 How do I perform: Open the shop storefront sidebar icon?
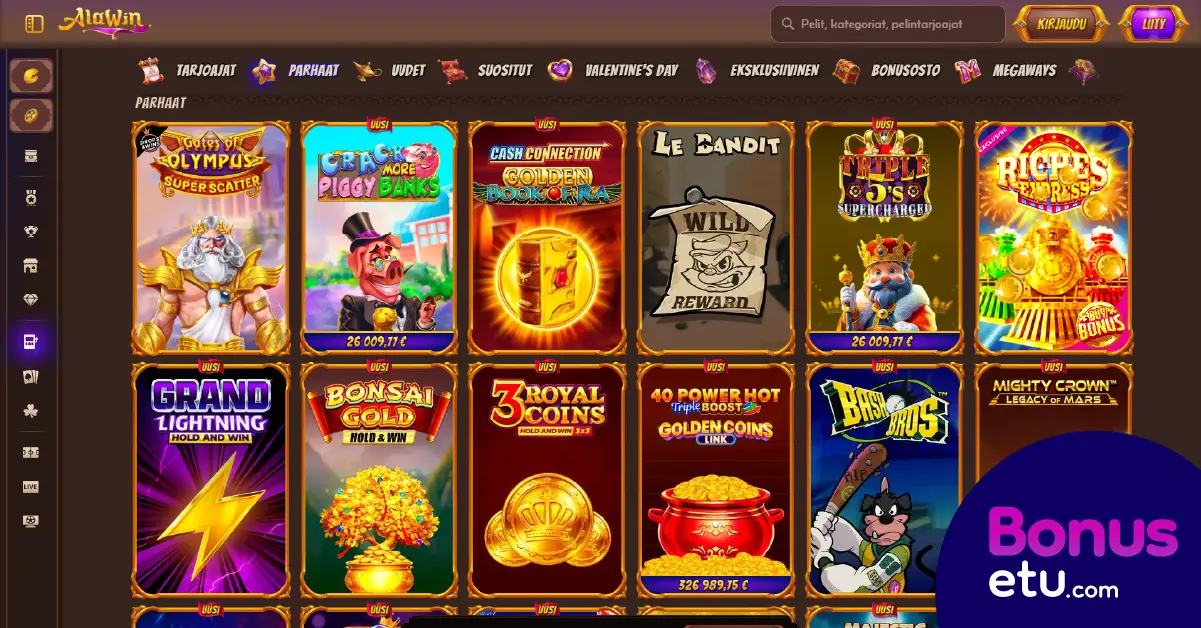(x=31, y=266)
